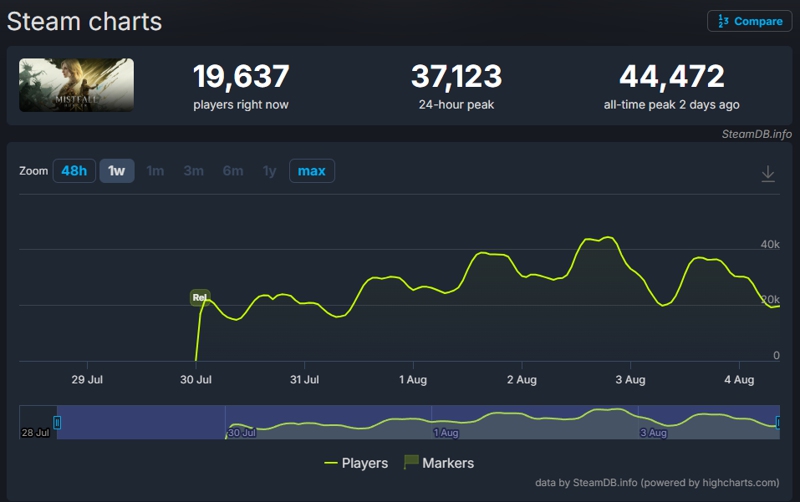800x502 pixels.
Task: Click the 2 Aug axis label
Action: [x=522, y=380]
